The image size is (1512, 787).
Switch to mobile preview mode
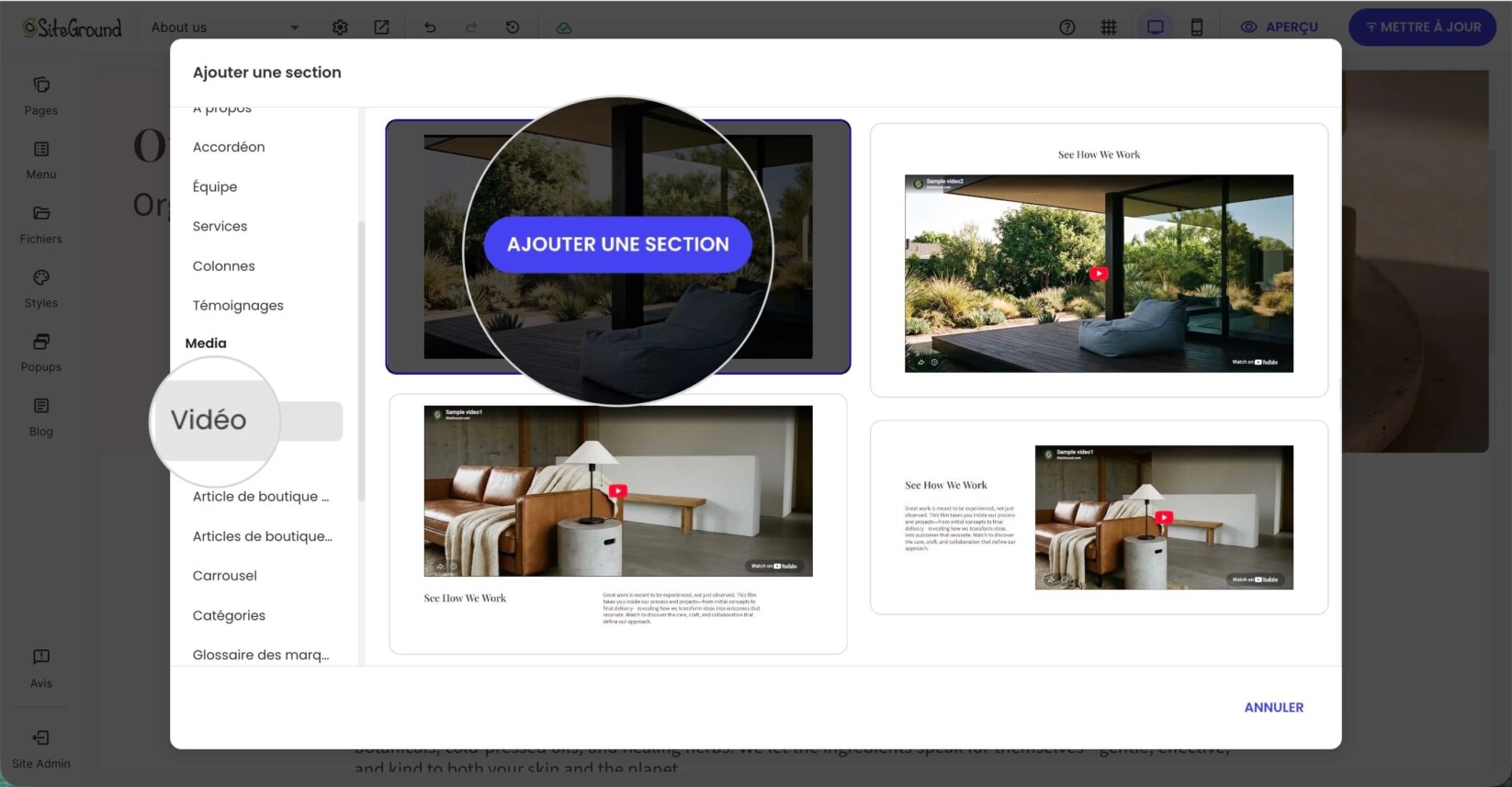pyautogui.click(x=1197, y=28)
